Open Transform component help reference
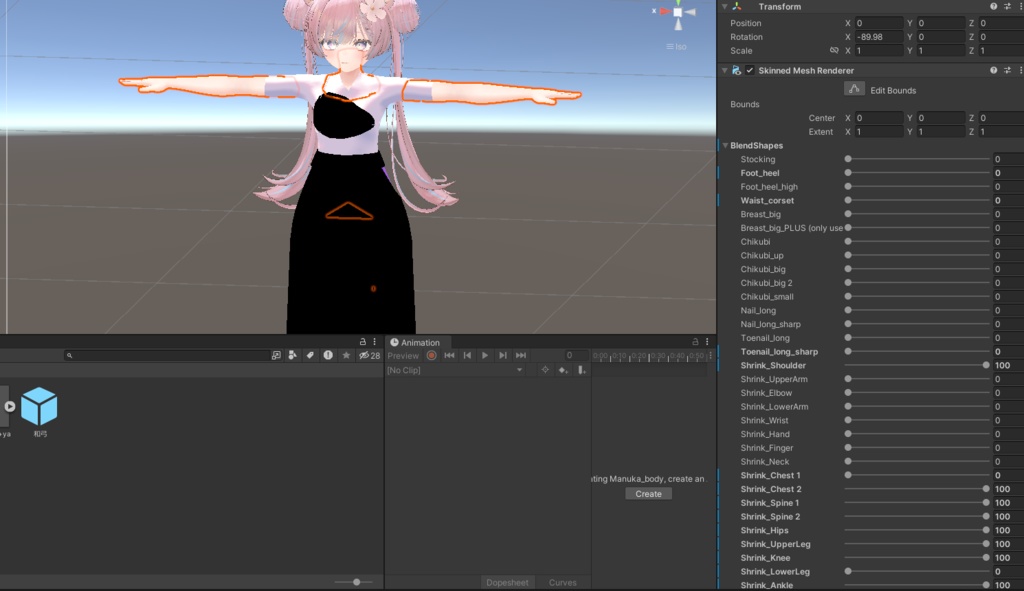The width and height of the screenshot is (1024, 591). [x=993, y=7]
